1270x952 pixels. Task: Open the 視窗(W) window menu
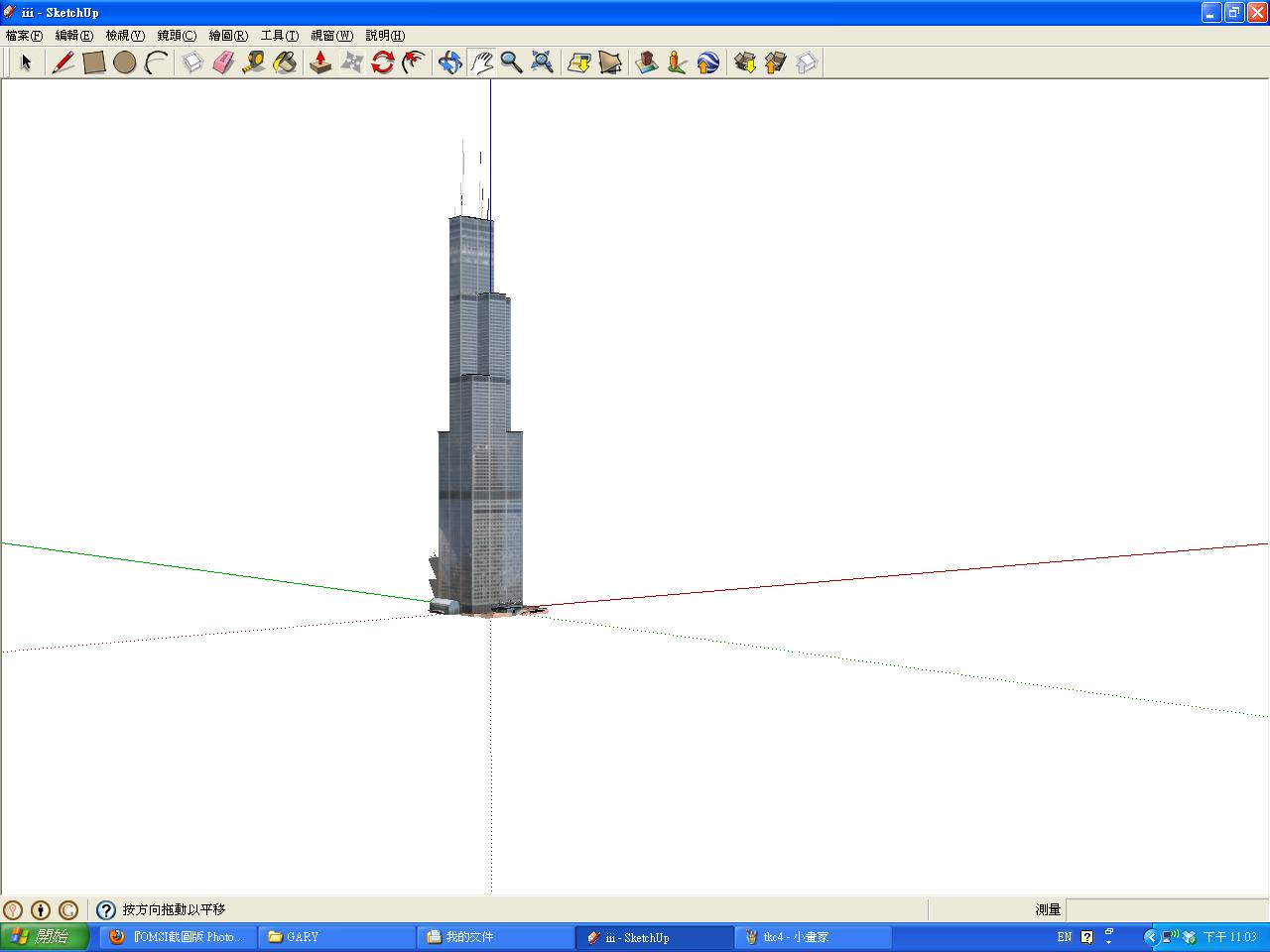click(x=331, y=36)
